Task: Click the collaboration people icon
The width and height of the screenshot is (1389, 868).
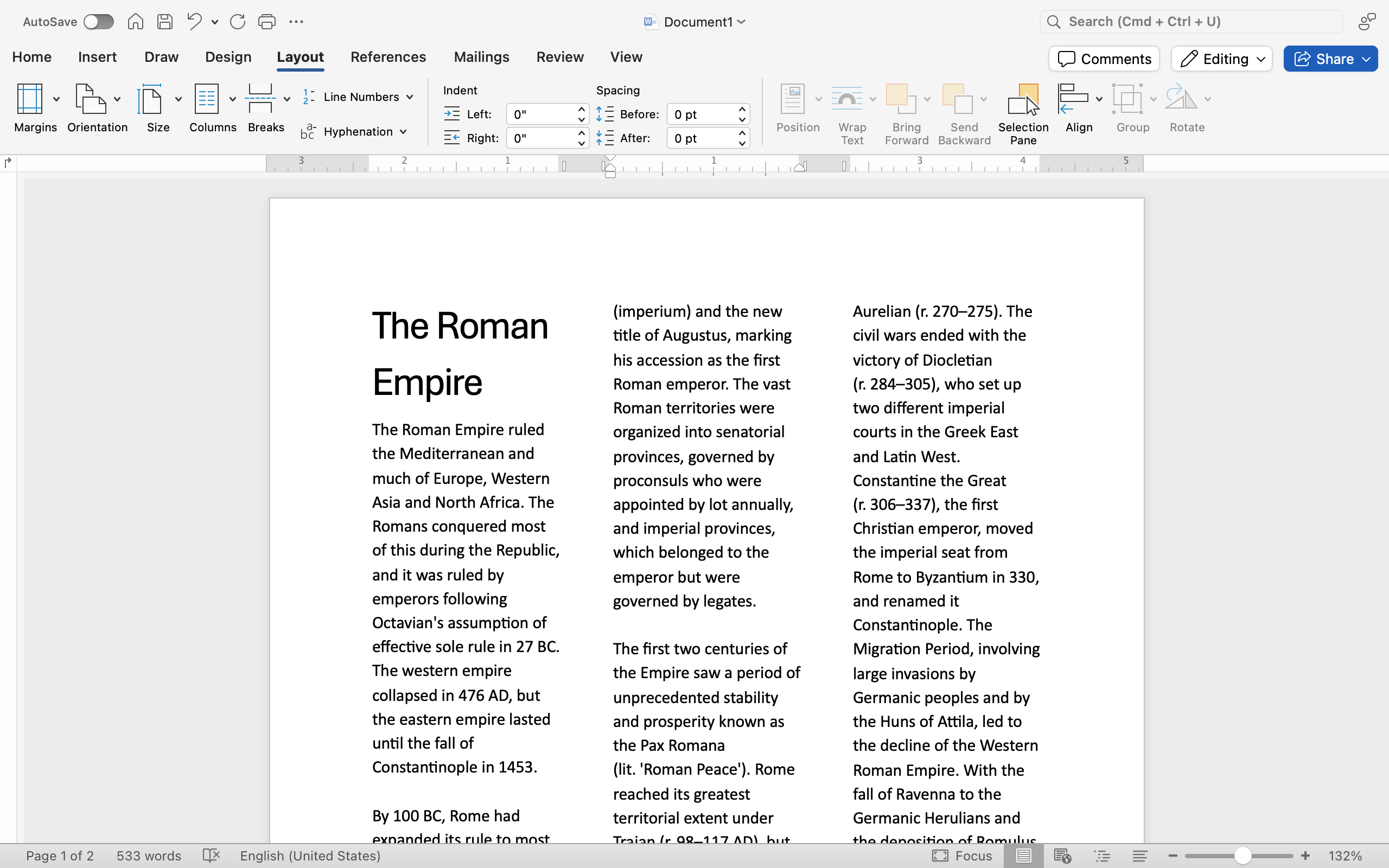Action: tap(1367, 22)
